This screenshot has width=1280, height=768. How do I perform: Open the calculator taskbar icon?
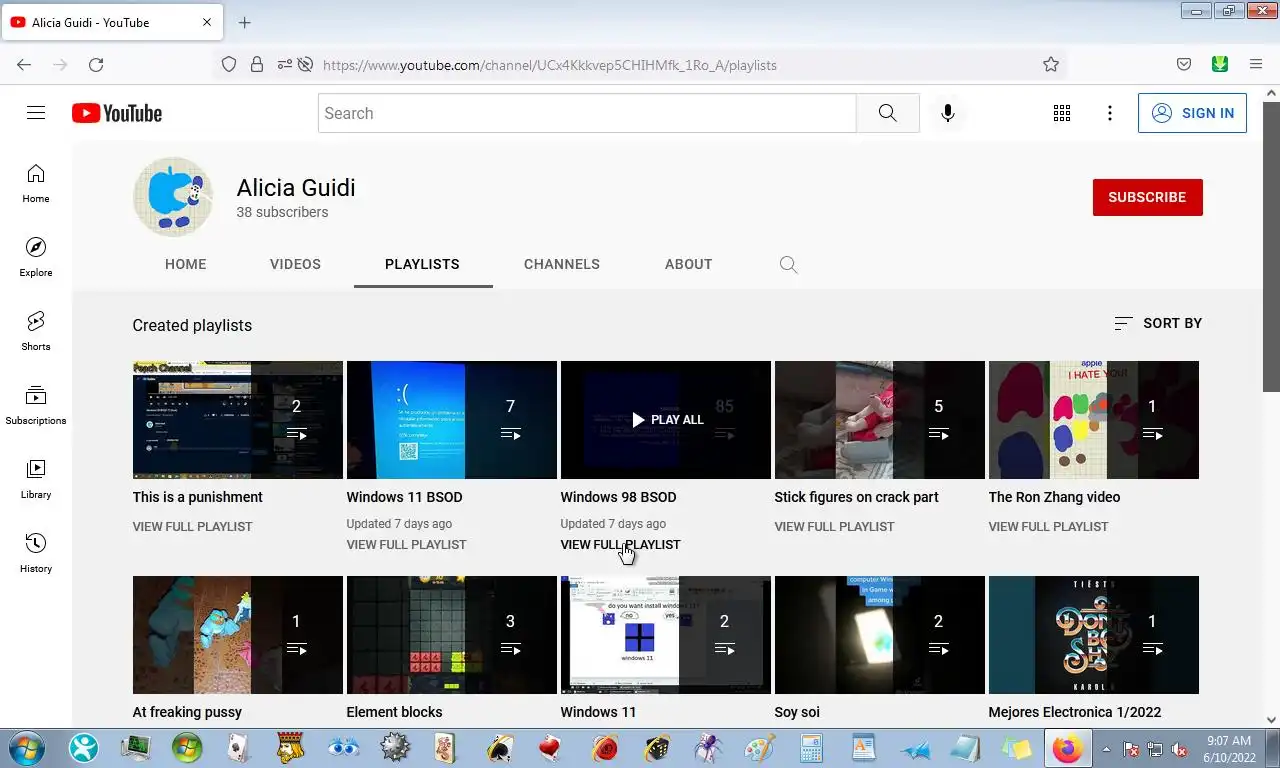[x=811, y=747]
